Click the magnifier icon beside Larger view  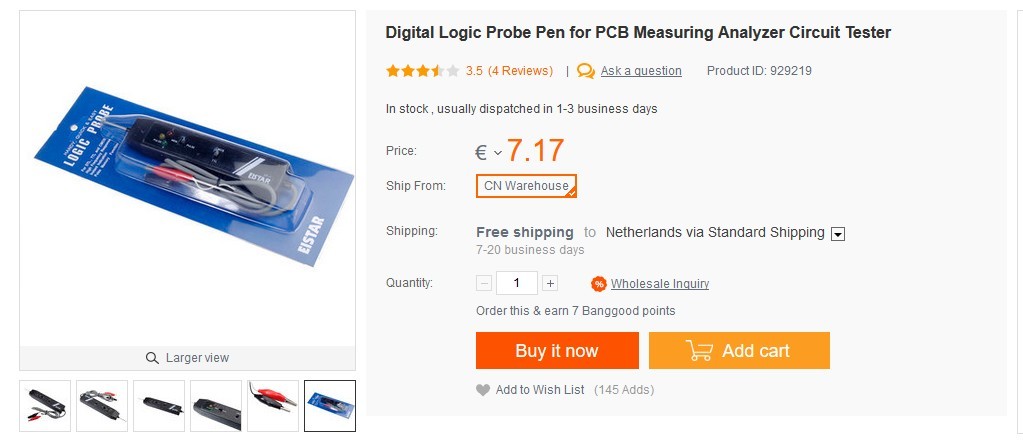pyautogui.click(x=152, y=358)
